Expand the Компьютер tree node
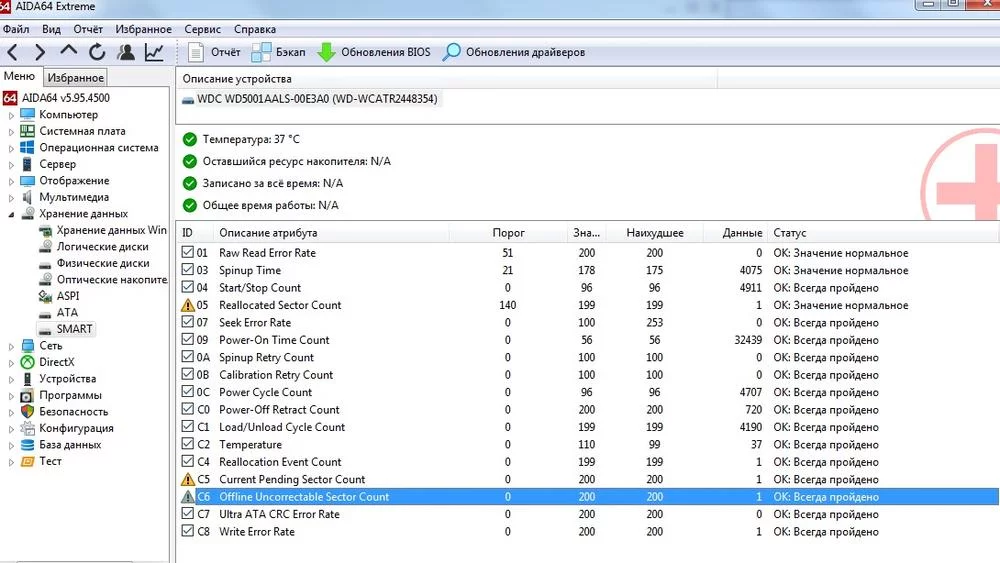Screen dimensions: 1000x563 (12, 115)
